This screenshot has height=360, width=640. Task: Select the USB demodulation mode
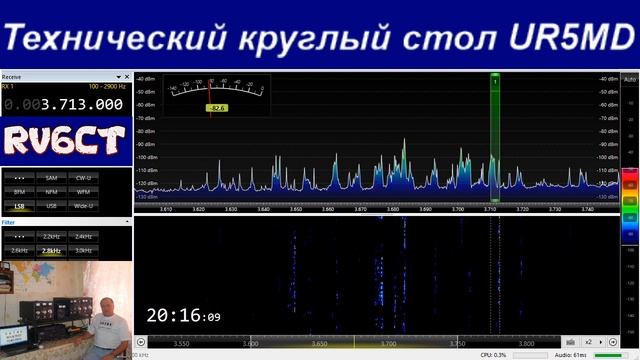[x=51, y=206]
